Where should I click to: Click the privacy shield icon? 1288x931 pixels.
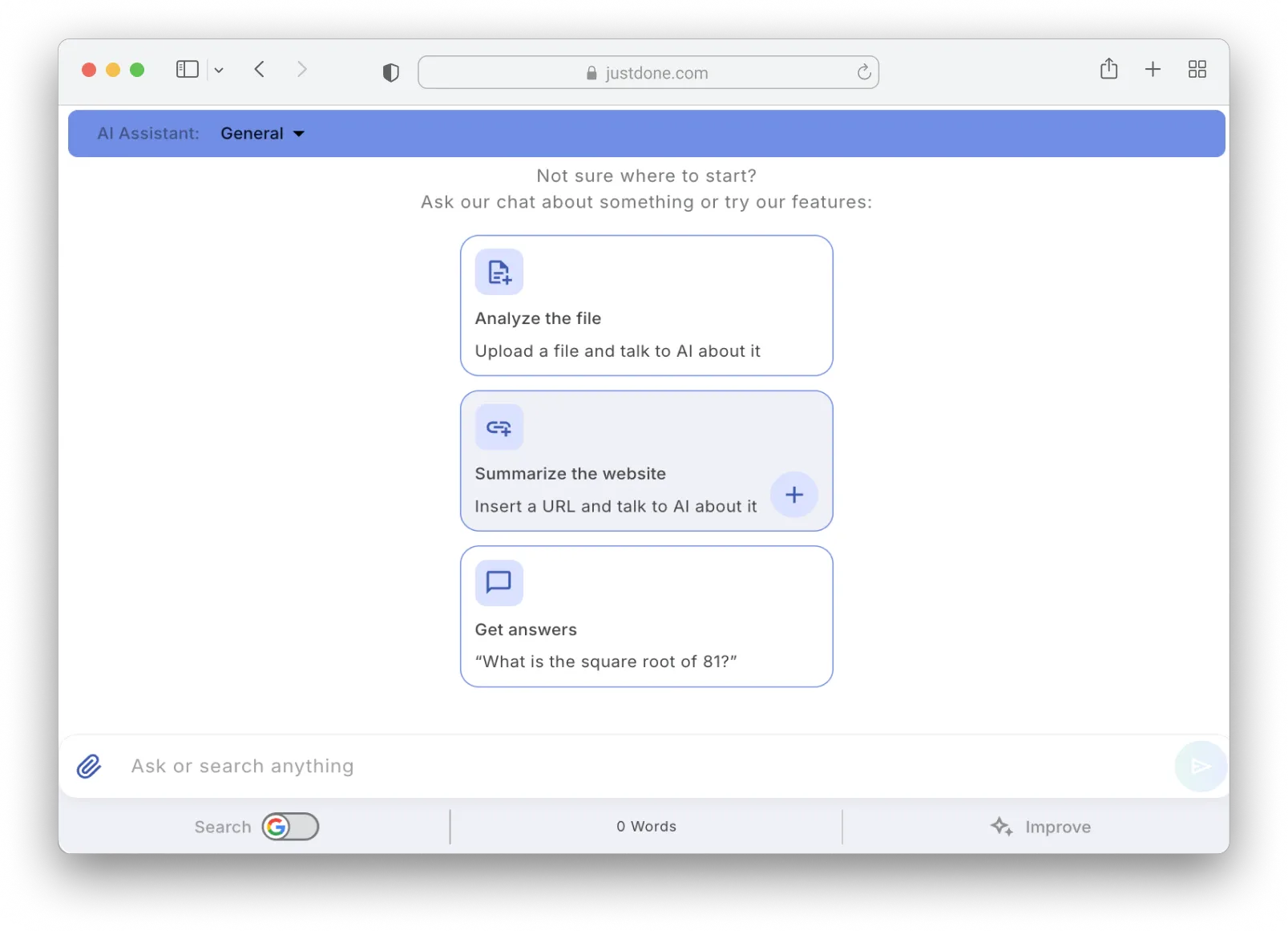(x=390, y=73)
